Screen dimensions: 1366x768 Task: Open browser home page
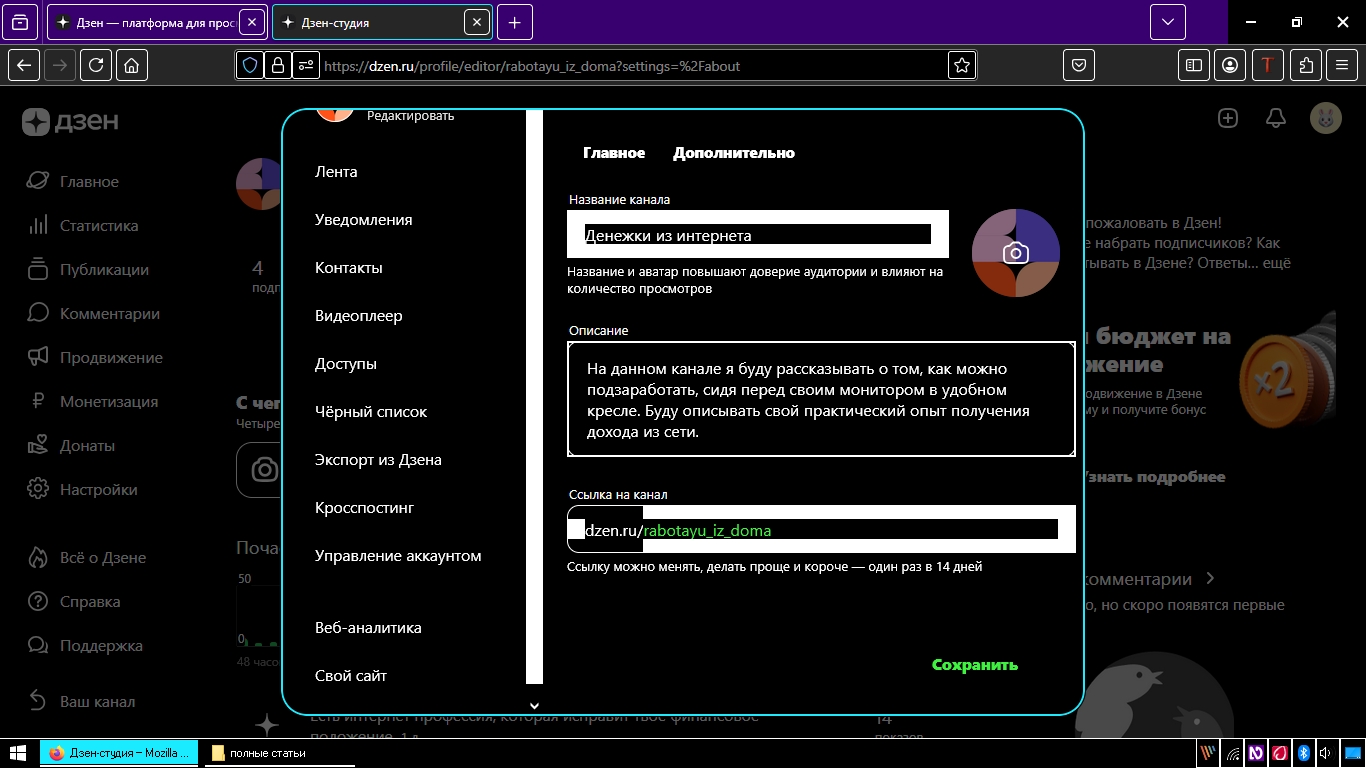[131, 66]
